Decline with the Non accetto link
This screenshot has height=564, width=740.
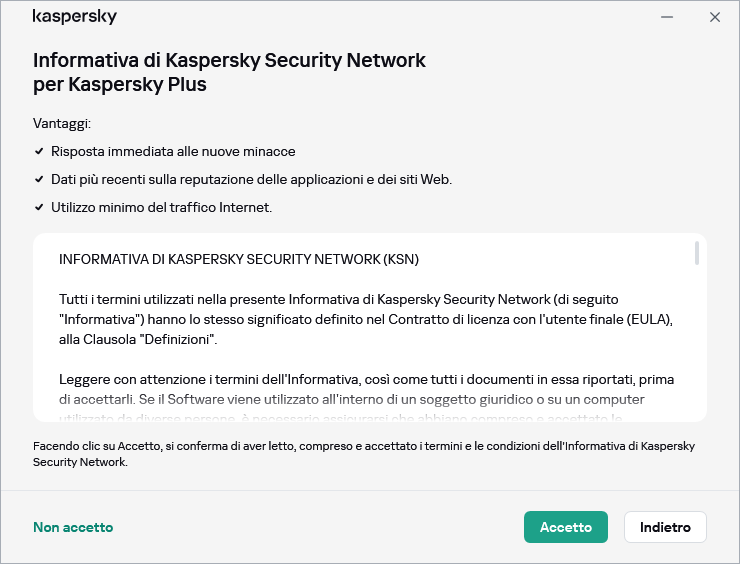(x=73, y=527)
